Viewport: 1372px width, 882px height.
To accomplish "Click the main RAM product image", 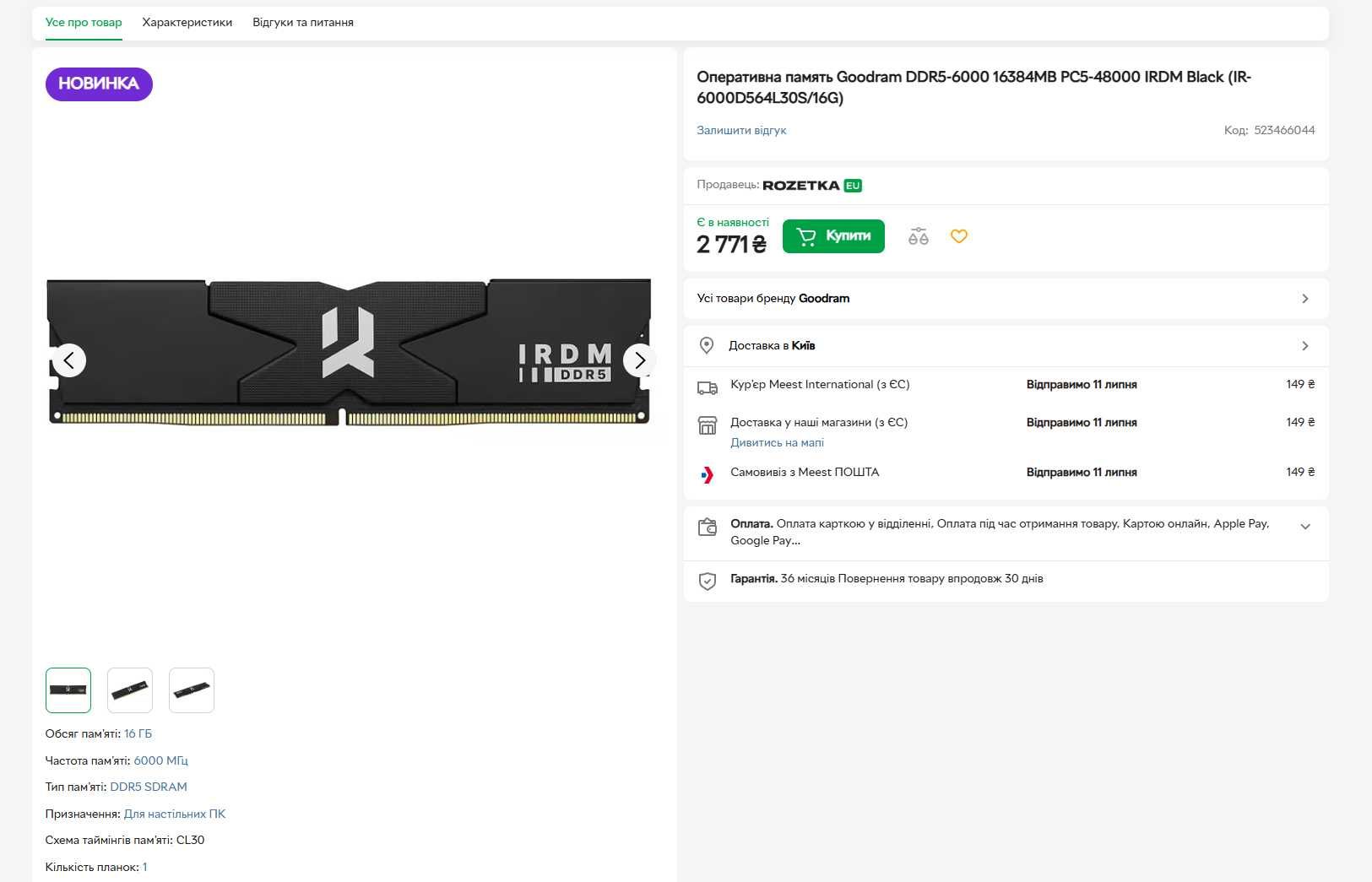I will pyautogui.click(x=349, y=351).
